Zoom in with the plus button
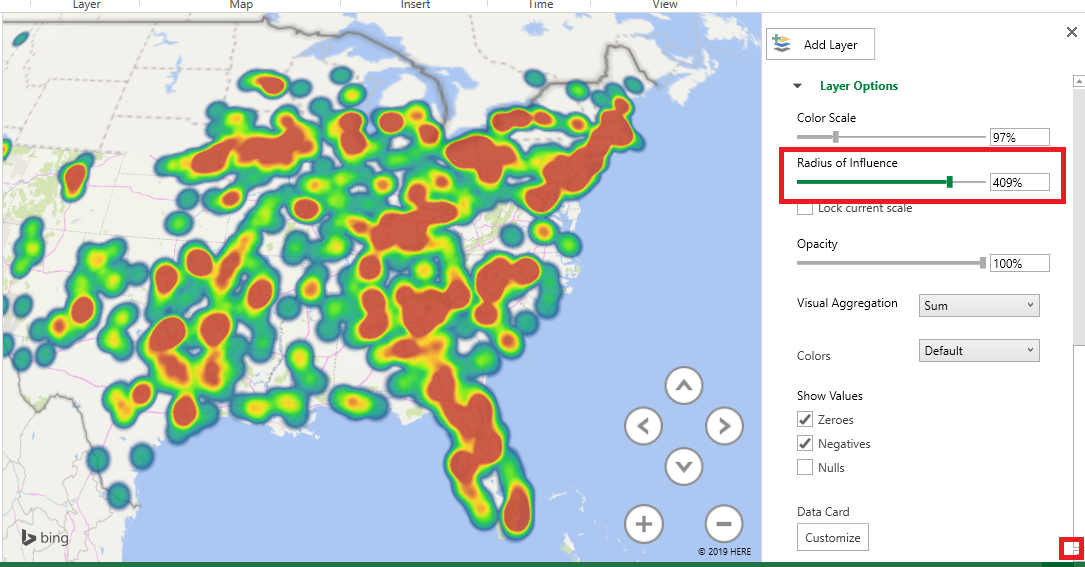 (x=644, y=524)
